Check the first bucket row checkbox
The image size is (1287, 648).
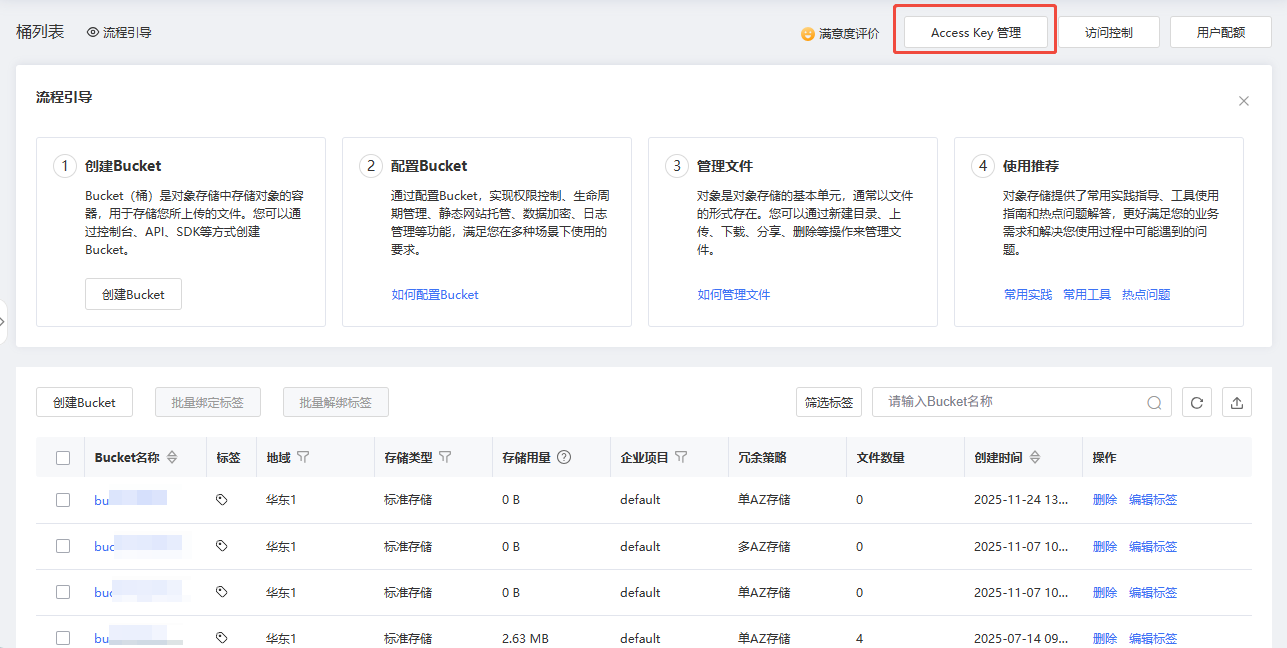[x=63, y=500]
